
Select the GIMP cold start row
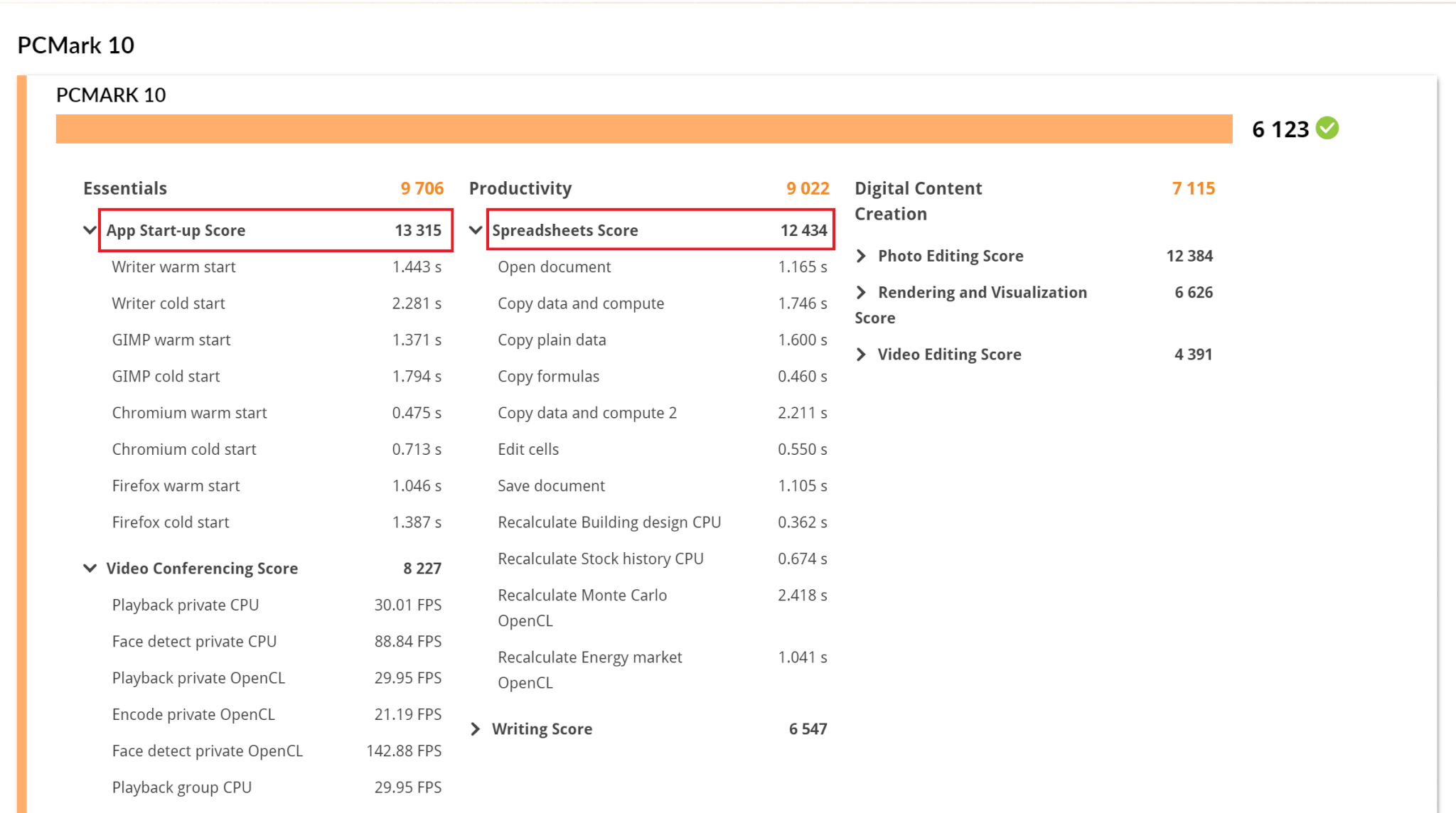tap(277, 377)
